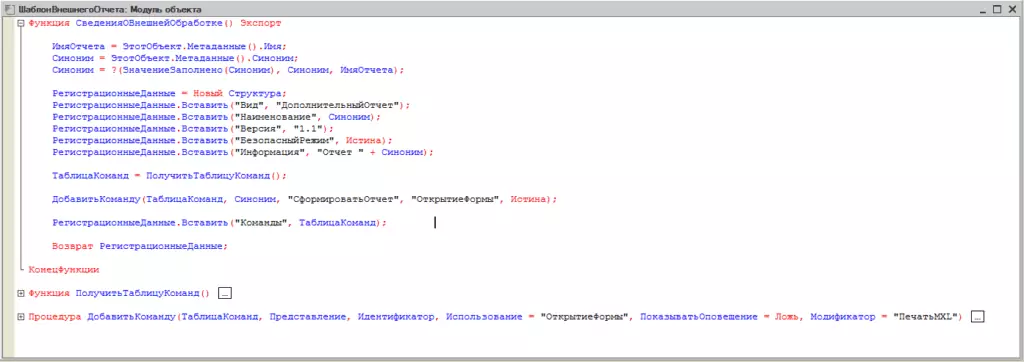Click "ОткрытиеФормы" in the ДобавитьКоманду call

456,199
